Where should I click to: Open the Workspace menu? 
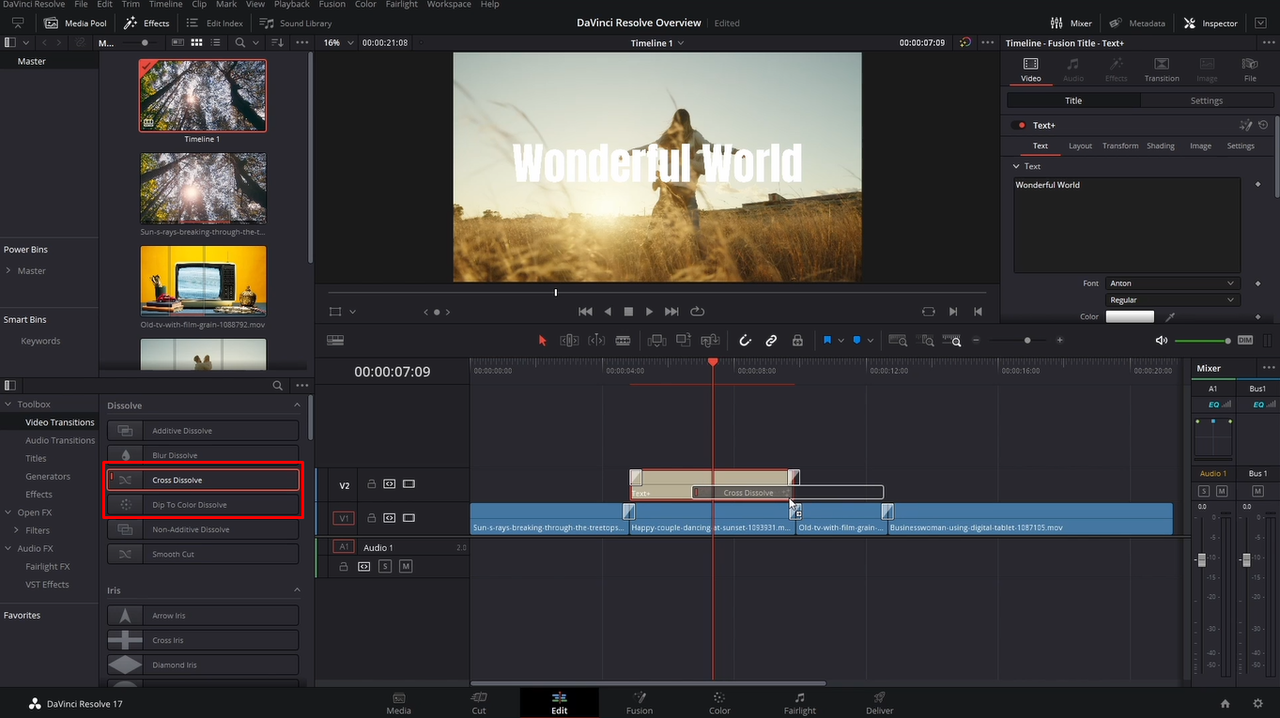(x=449, y=4)
